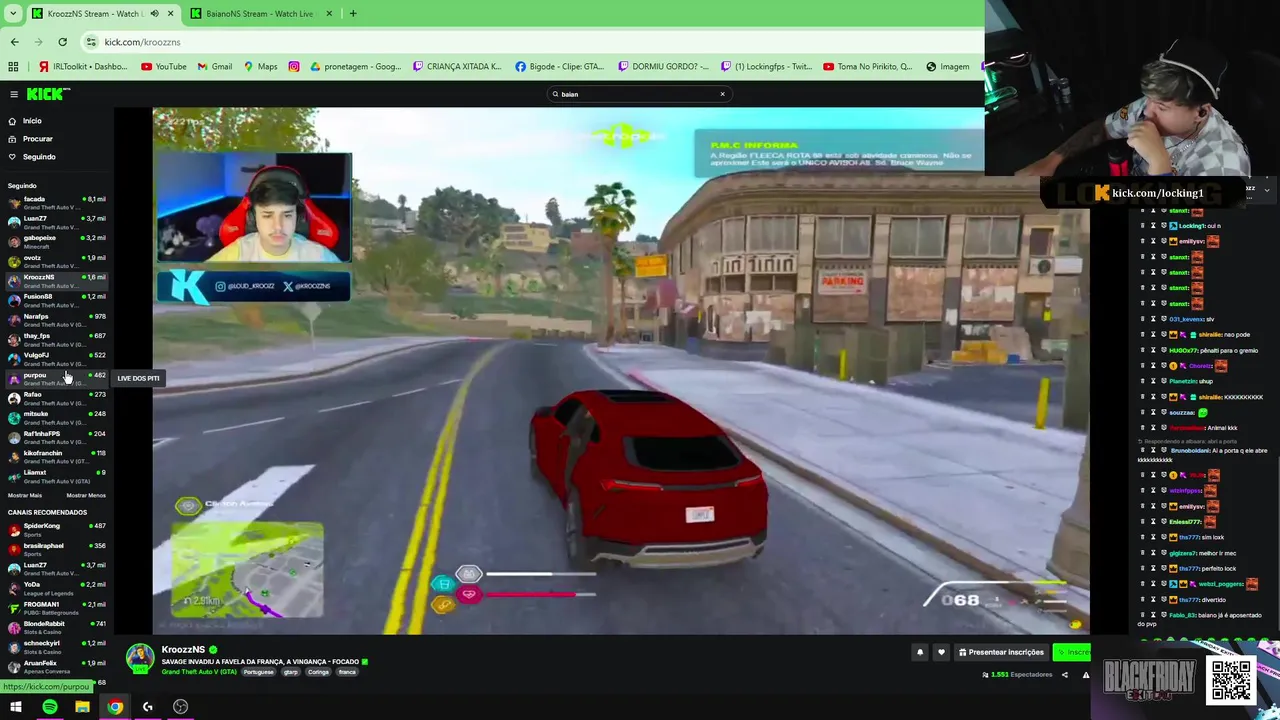The image size is (1280, 720).
Task: Open DORMIU GORDO bookmark
Action: 664,67
